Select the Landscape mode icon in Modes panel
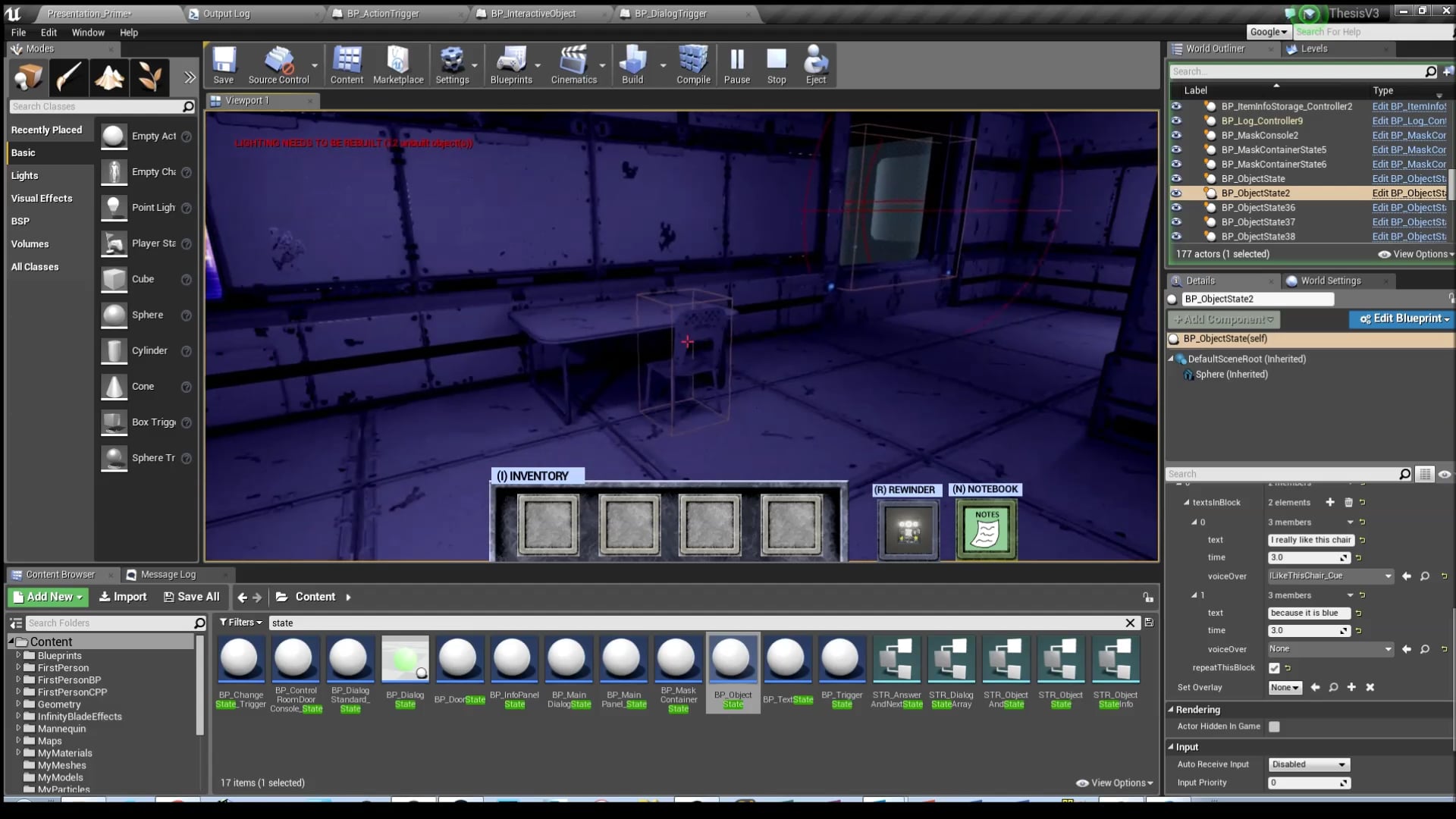 pyautogui.click(x=109, y=77)
